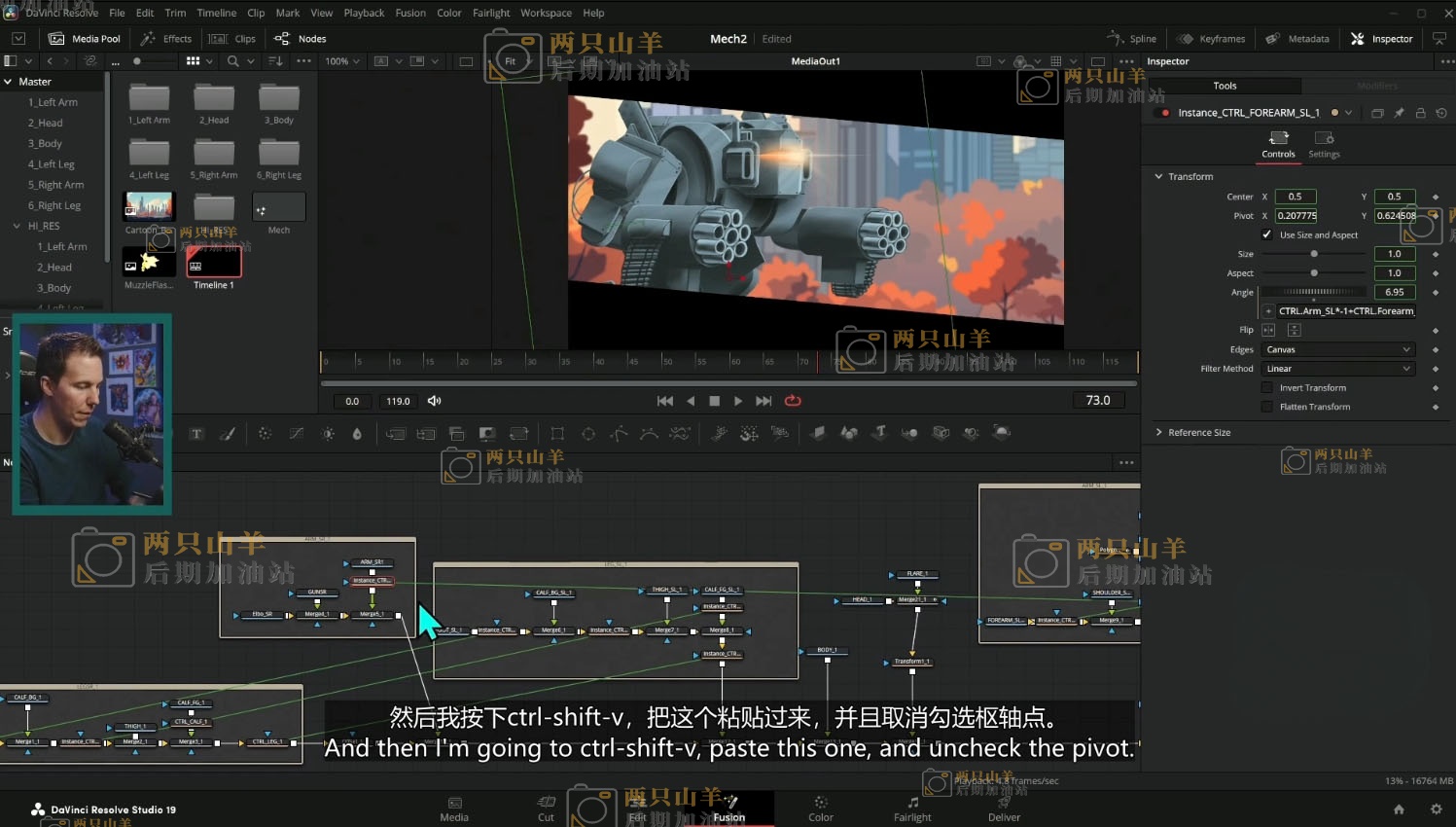This screenshot has height=827, width=1456.
Task: Toggle the Media Pool panel button
Action: pyautogui.click(x=85, y=39)
